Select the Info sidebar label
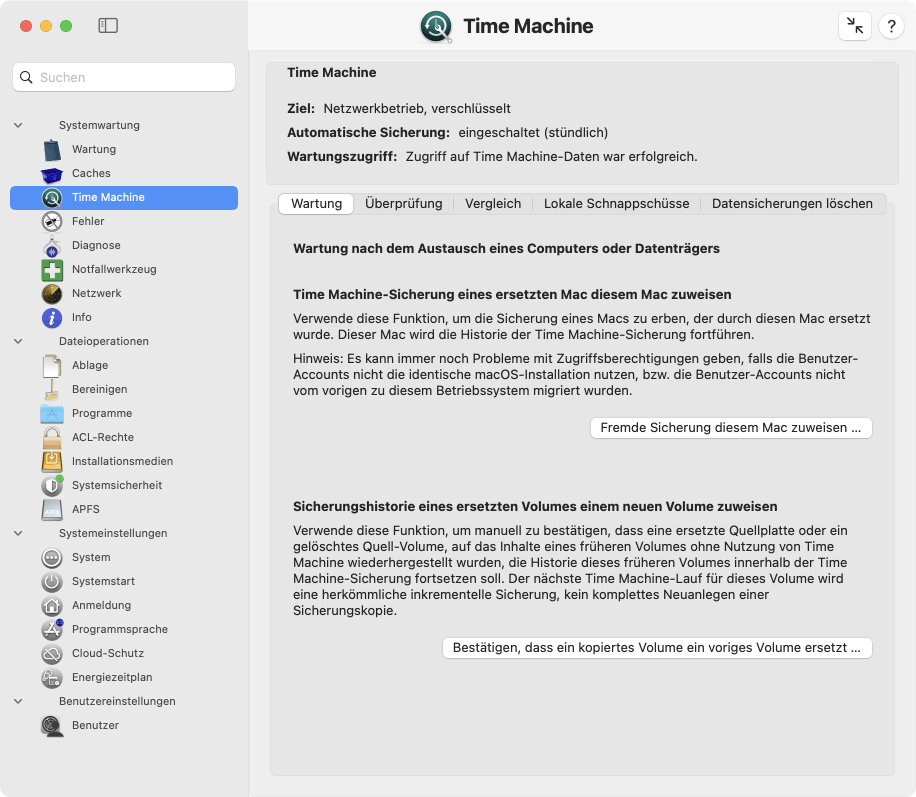This screenshot has height=797, width=916. [x=82, y=317]
